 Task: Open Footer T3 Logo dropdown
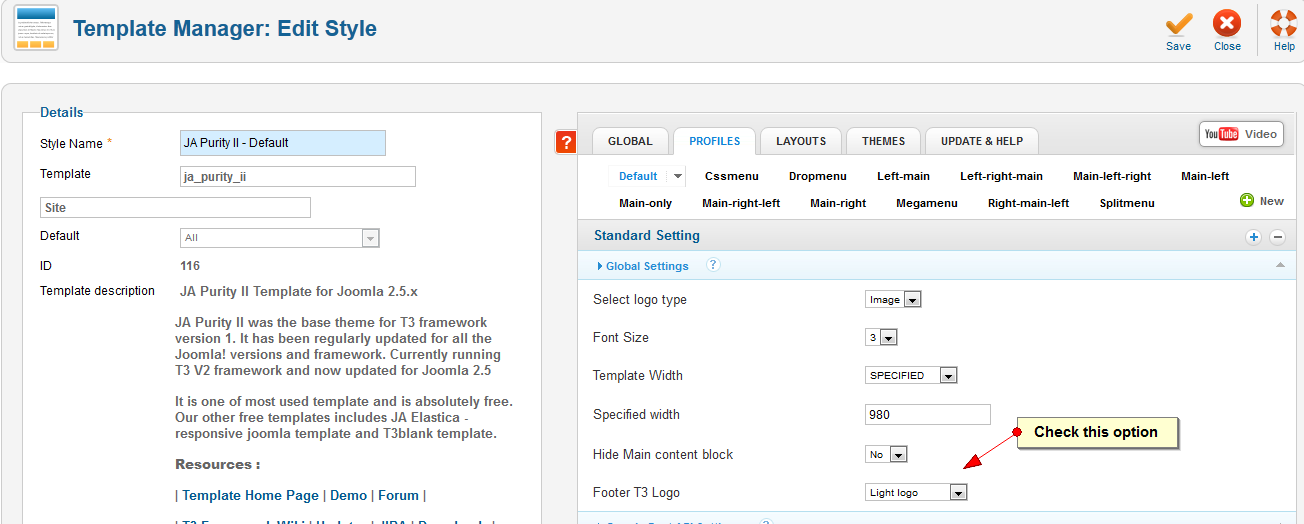916,492
